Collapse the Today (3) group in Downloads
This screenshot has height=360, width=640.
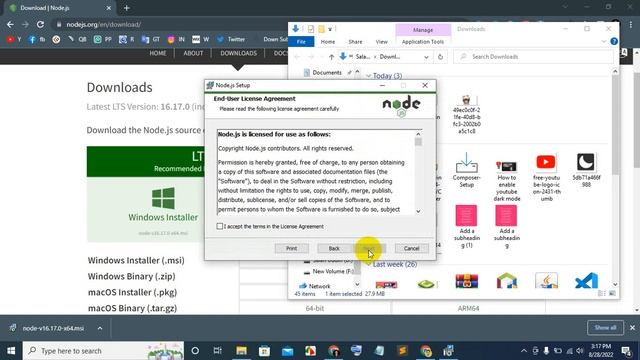[369, 76]
